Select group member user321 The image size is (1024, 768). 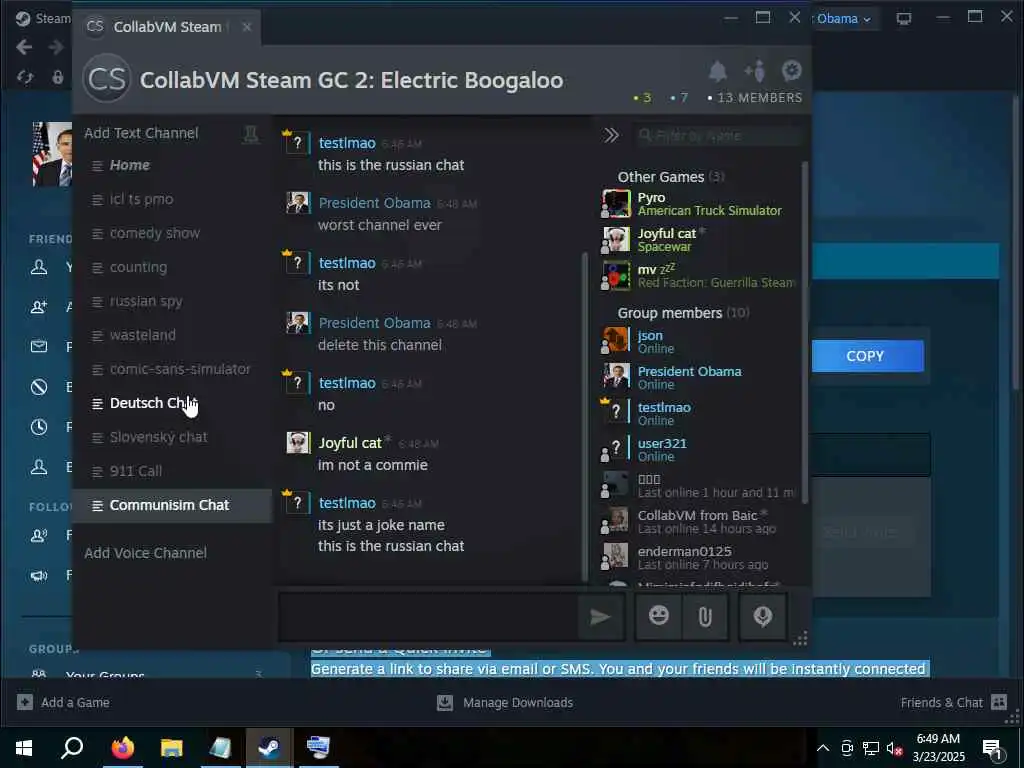[x=699, y=449]
